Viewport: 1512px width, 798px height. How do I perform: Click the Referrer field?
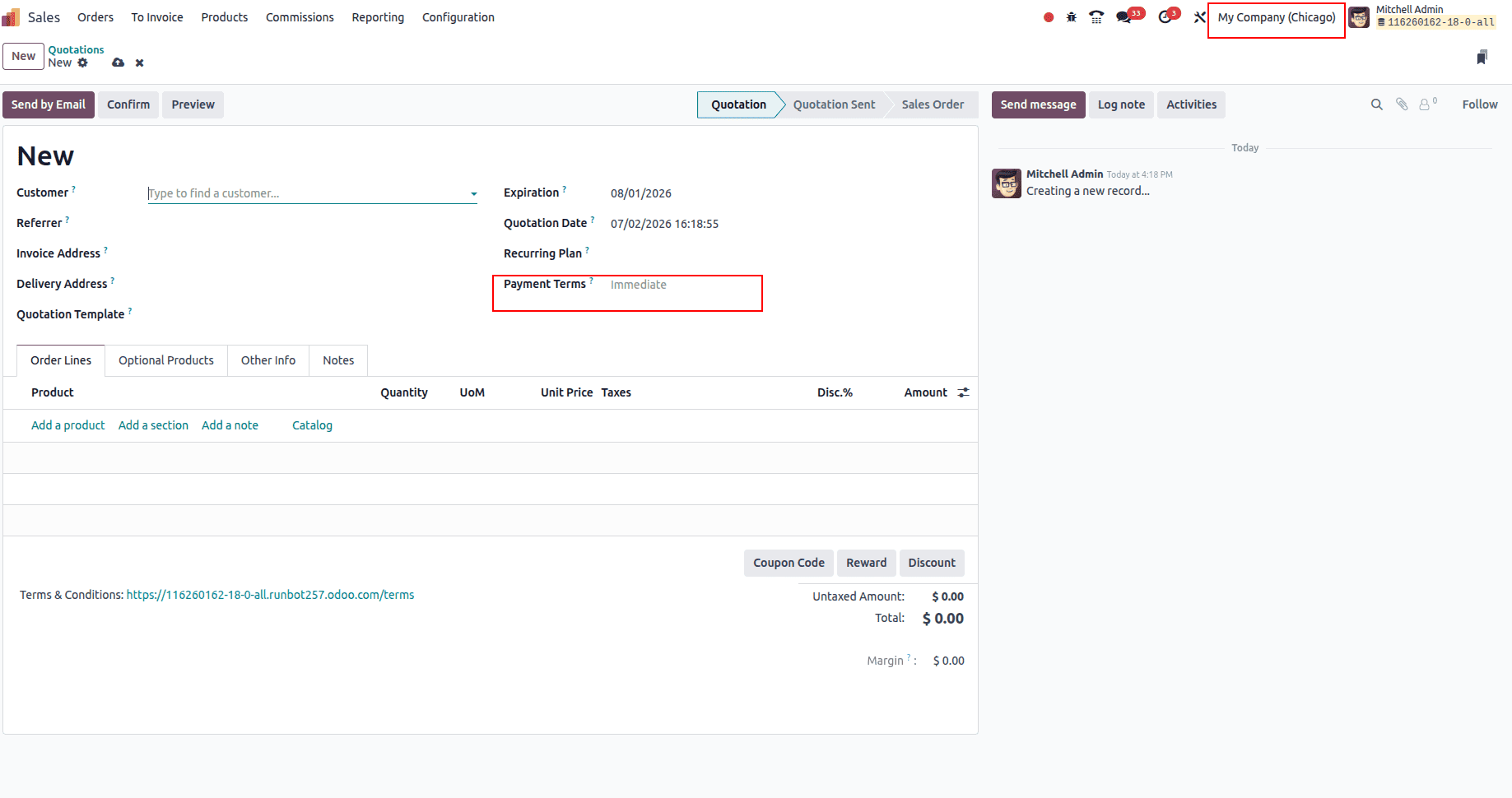coord(313,223)
